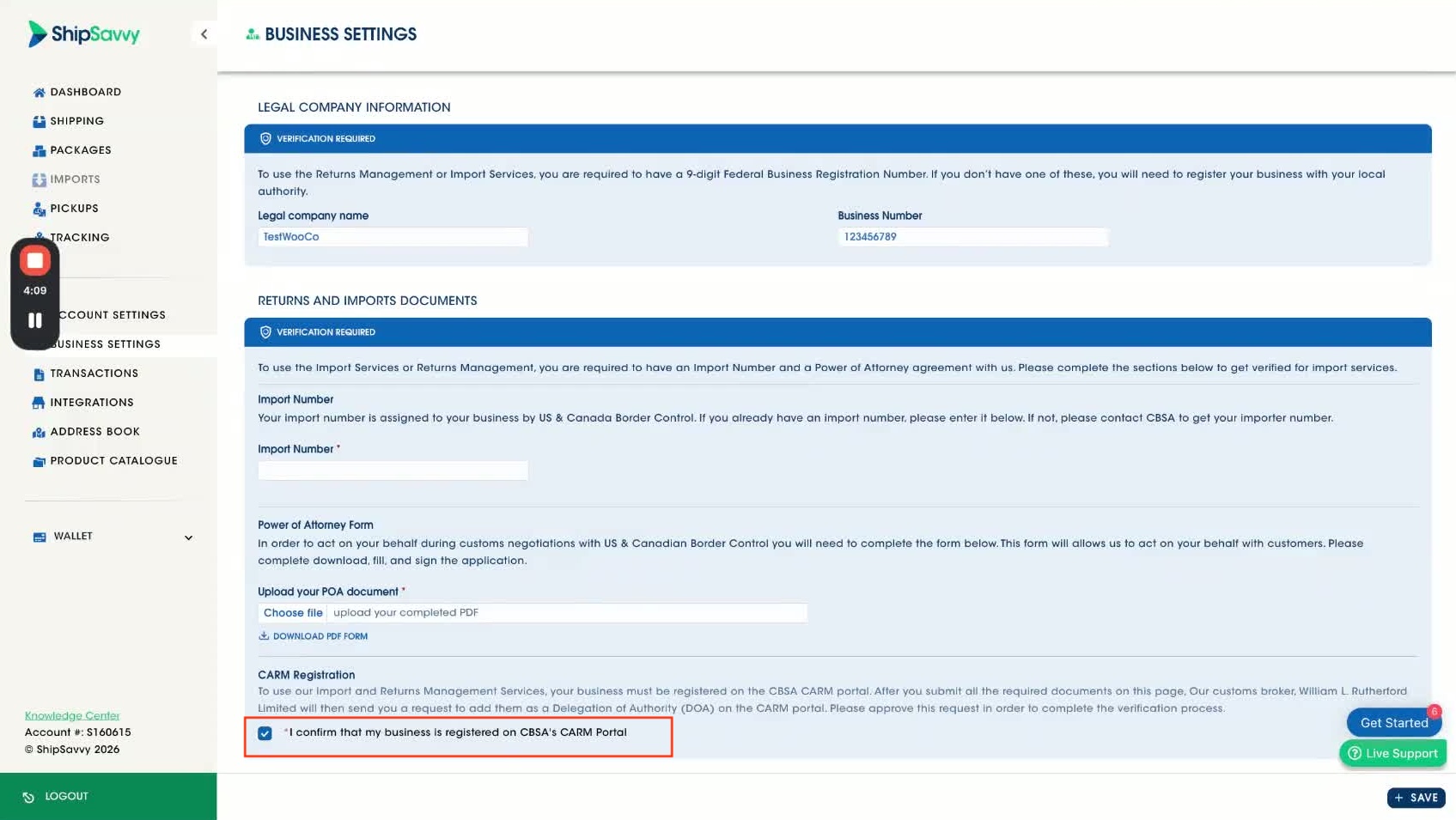1456x820 pixels.
Task: Open the Knowledge Center link
Action: 72,715
